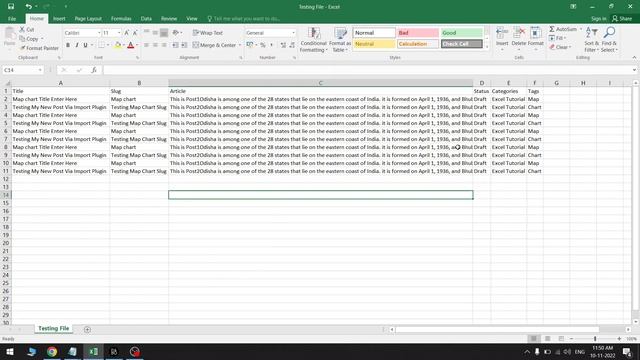This screenshot has height=360, width=640.
Task: Switch to the Formulas tab
Action: [x=121, y=19]
